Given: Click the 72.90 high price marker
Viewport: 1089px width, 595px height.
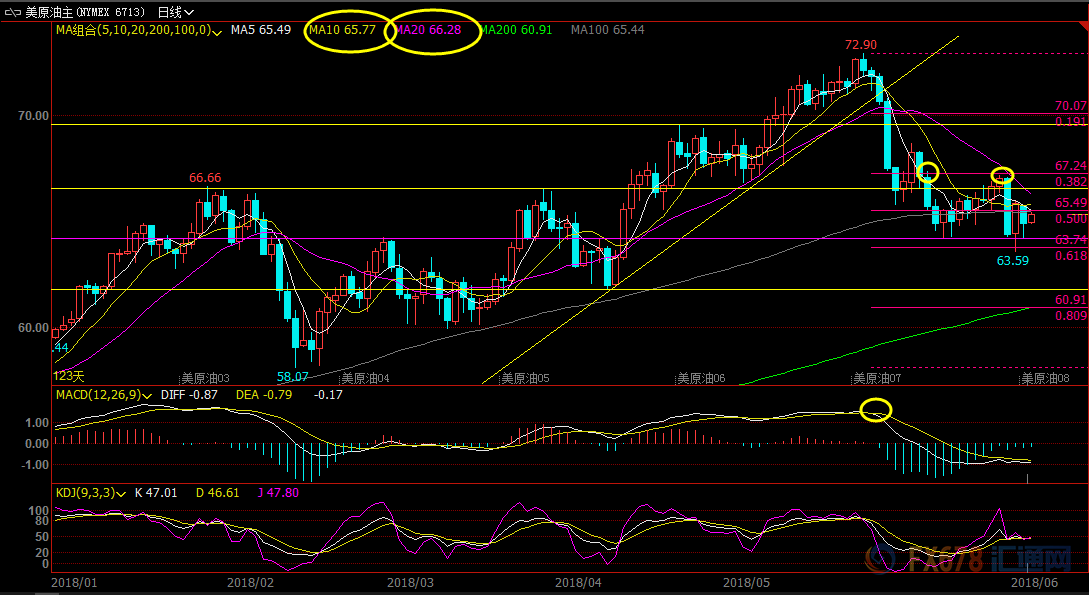Looking at the screenshot, I should coord(860,45).
